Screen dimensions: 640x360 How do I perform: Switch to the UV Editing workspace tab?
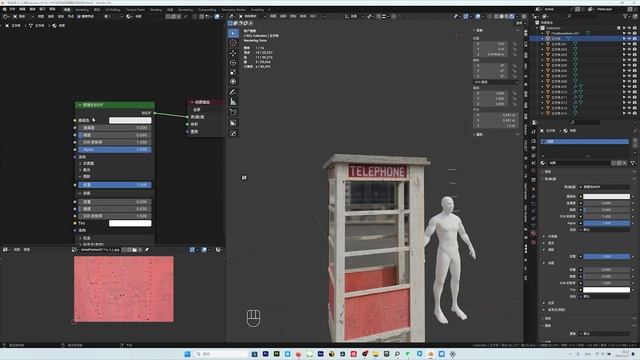point(113,10)
